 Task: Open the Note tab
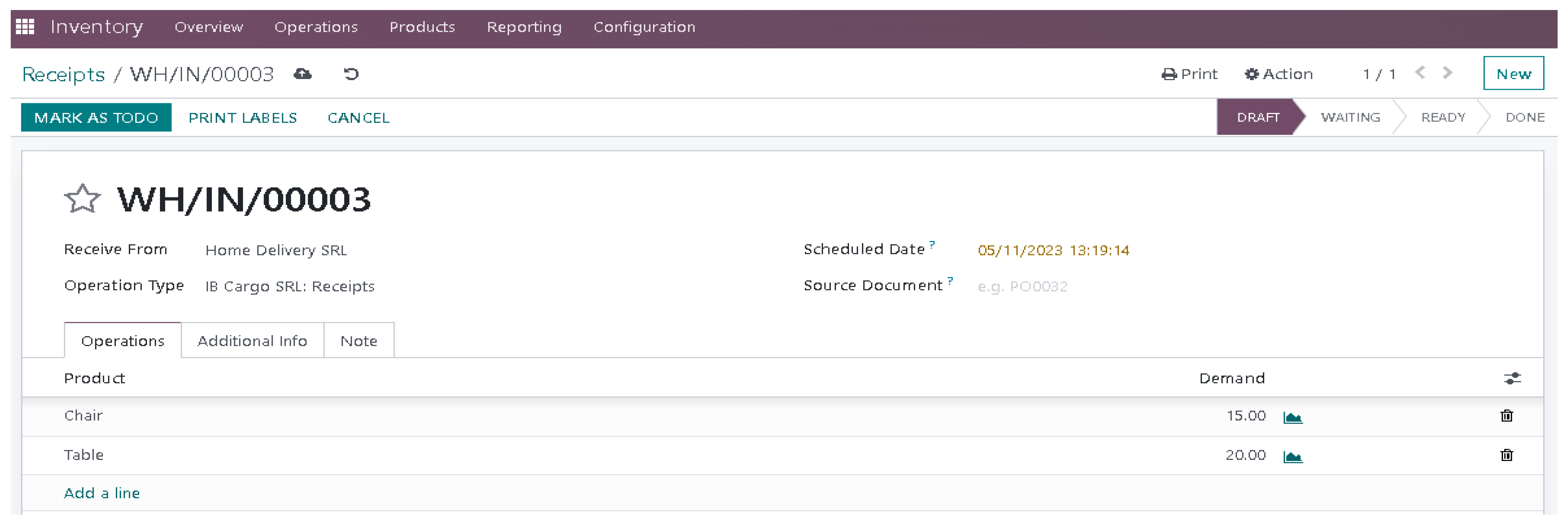pos(359,341)
